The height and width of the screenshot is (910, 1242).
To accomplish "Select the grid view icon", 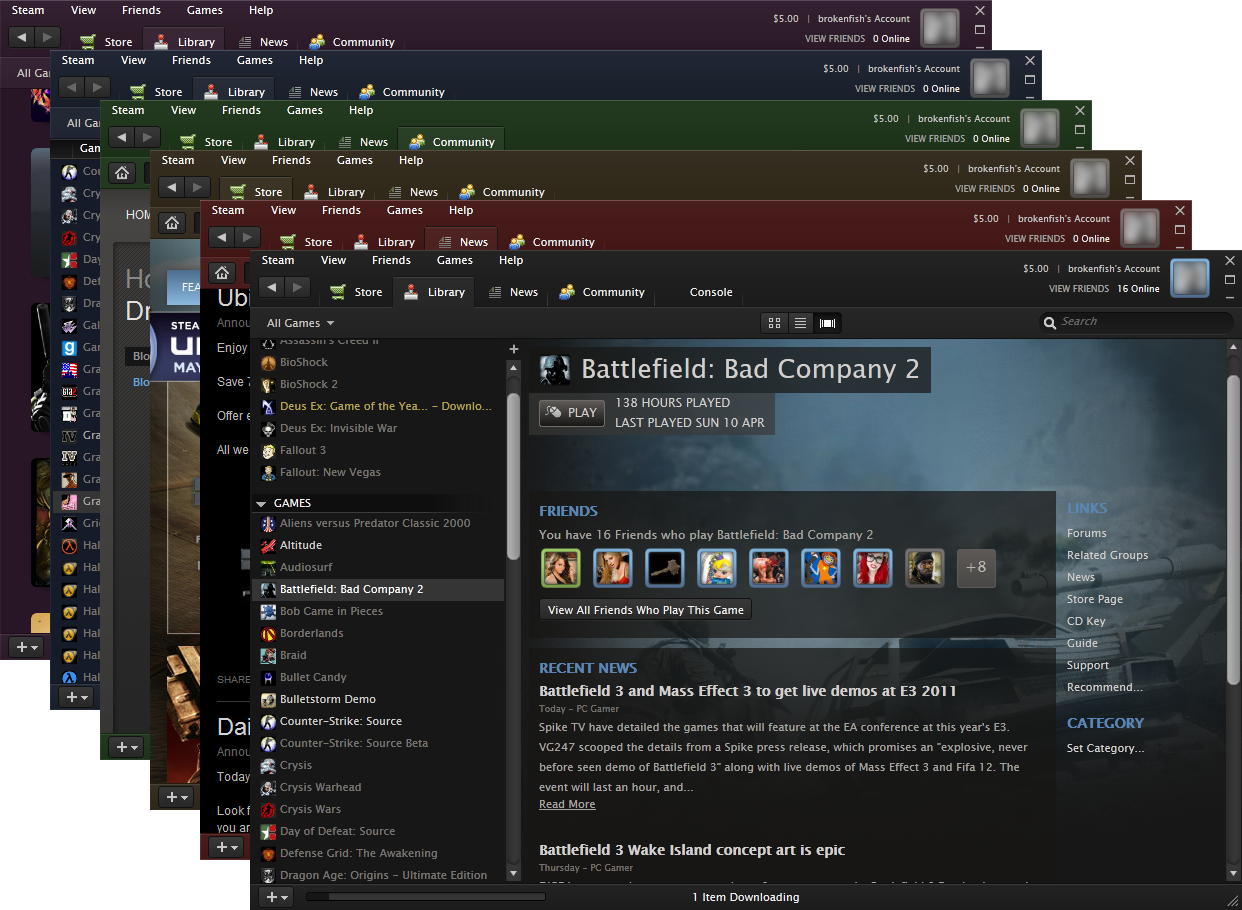I will (774, 323).
